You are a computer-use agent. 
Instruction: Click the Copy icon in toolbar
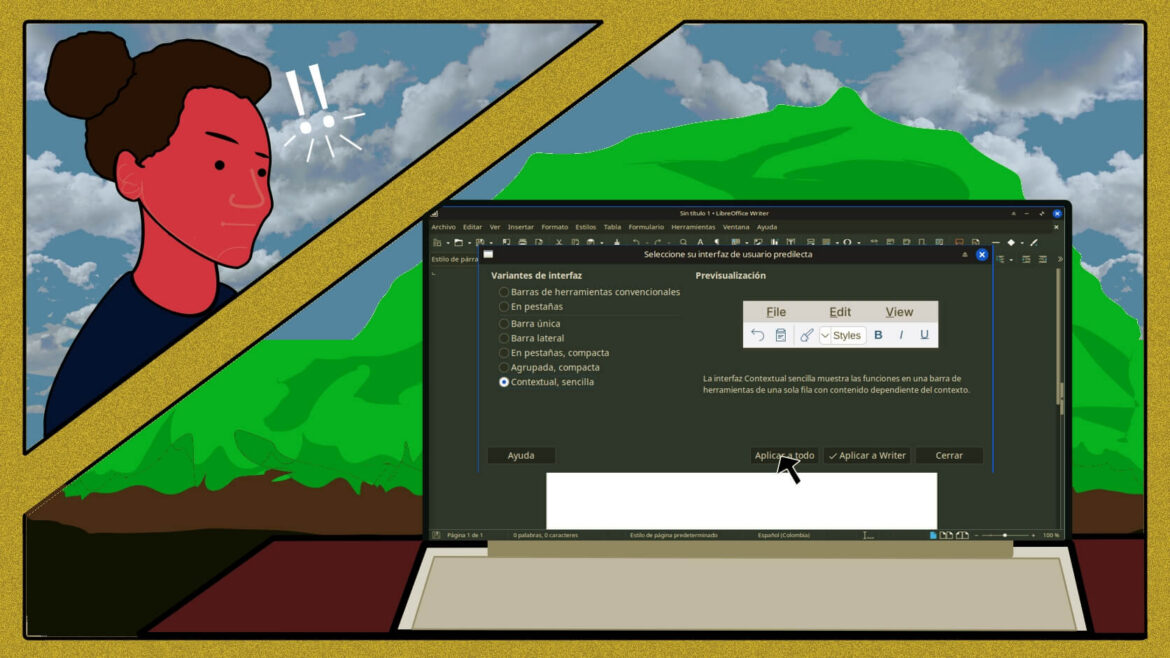(575, 242)
